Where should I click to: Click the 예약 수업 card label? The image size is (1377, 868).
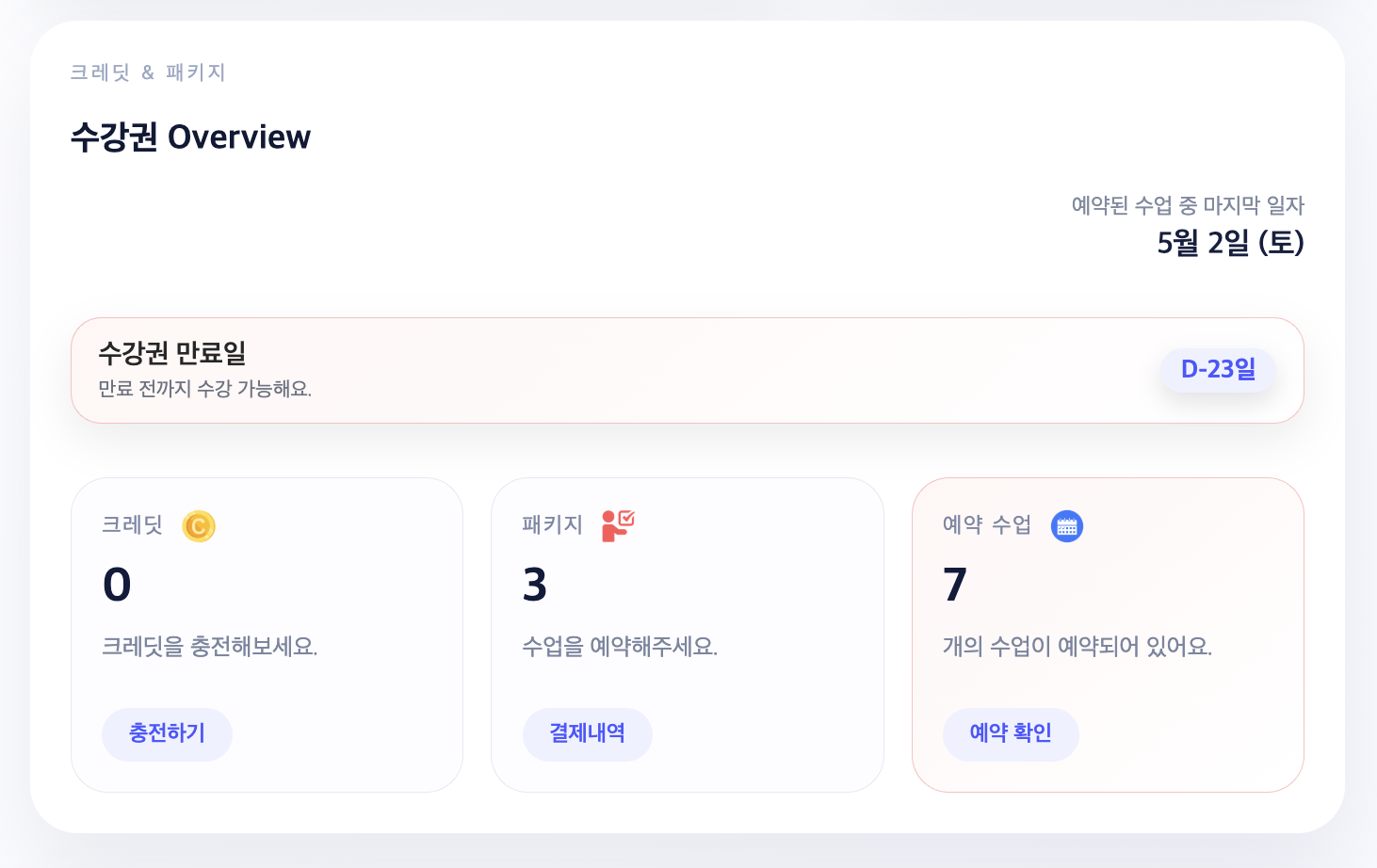click(x=987, y=525)
